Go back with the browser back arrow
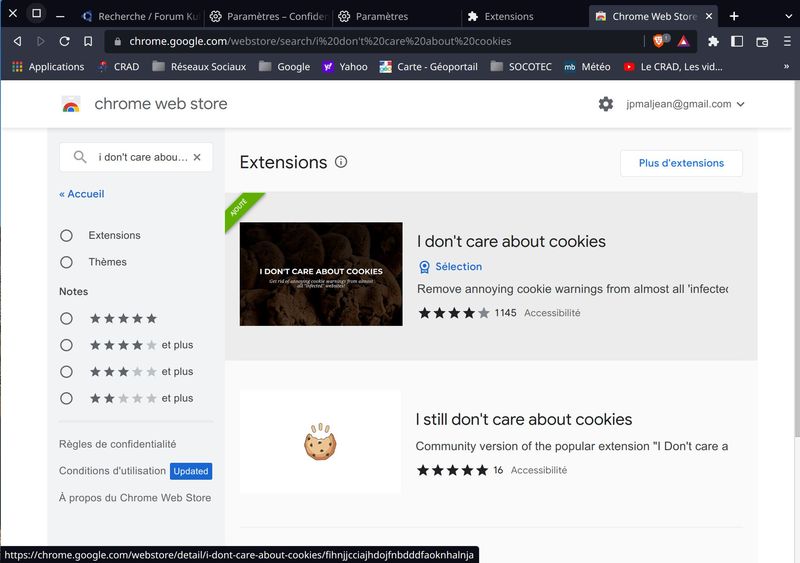Viewport: 800px width, 563px height. [17, 41]
